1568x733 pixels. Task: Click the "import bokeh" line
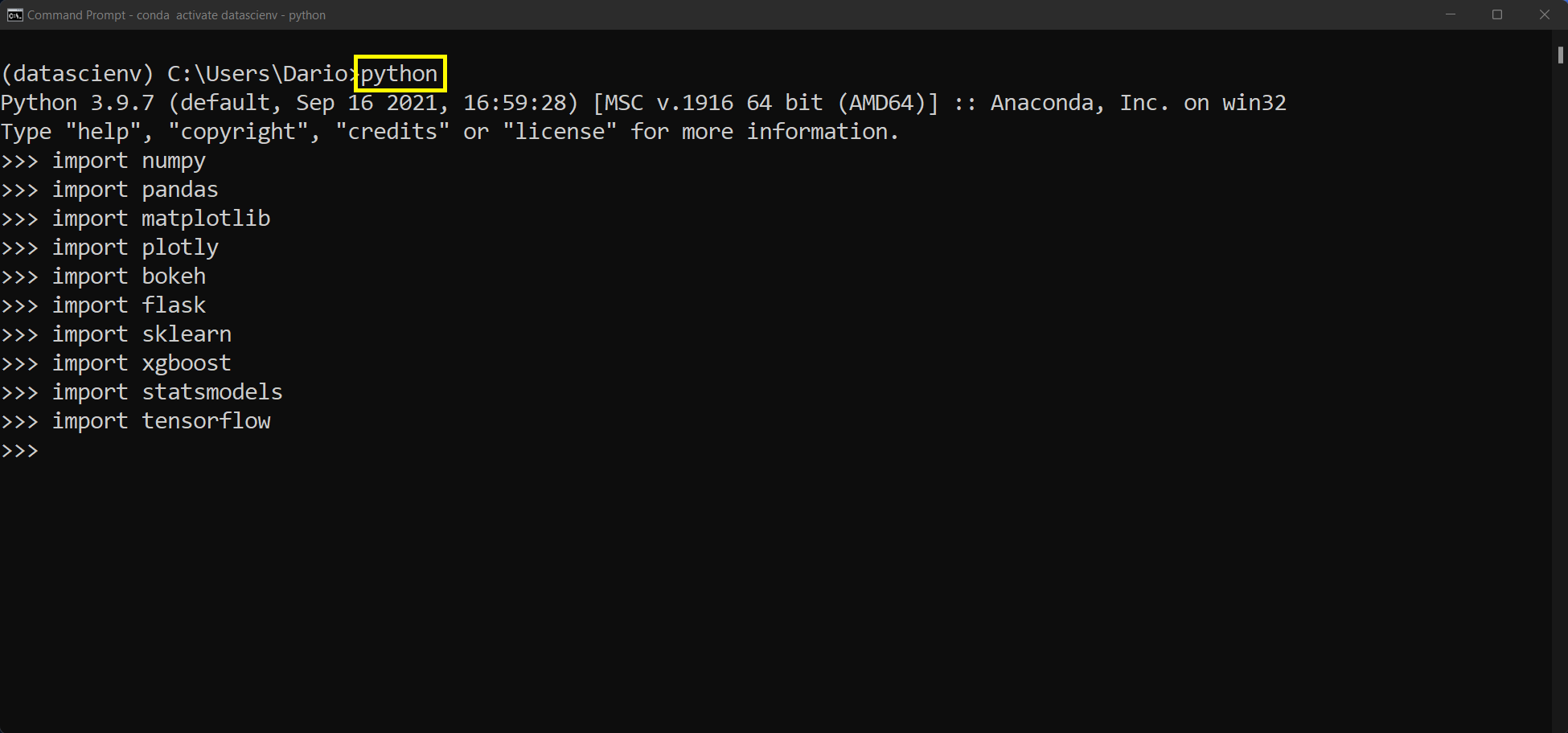click(x=129, y=276)
